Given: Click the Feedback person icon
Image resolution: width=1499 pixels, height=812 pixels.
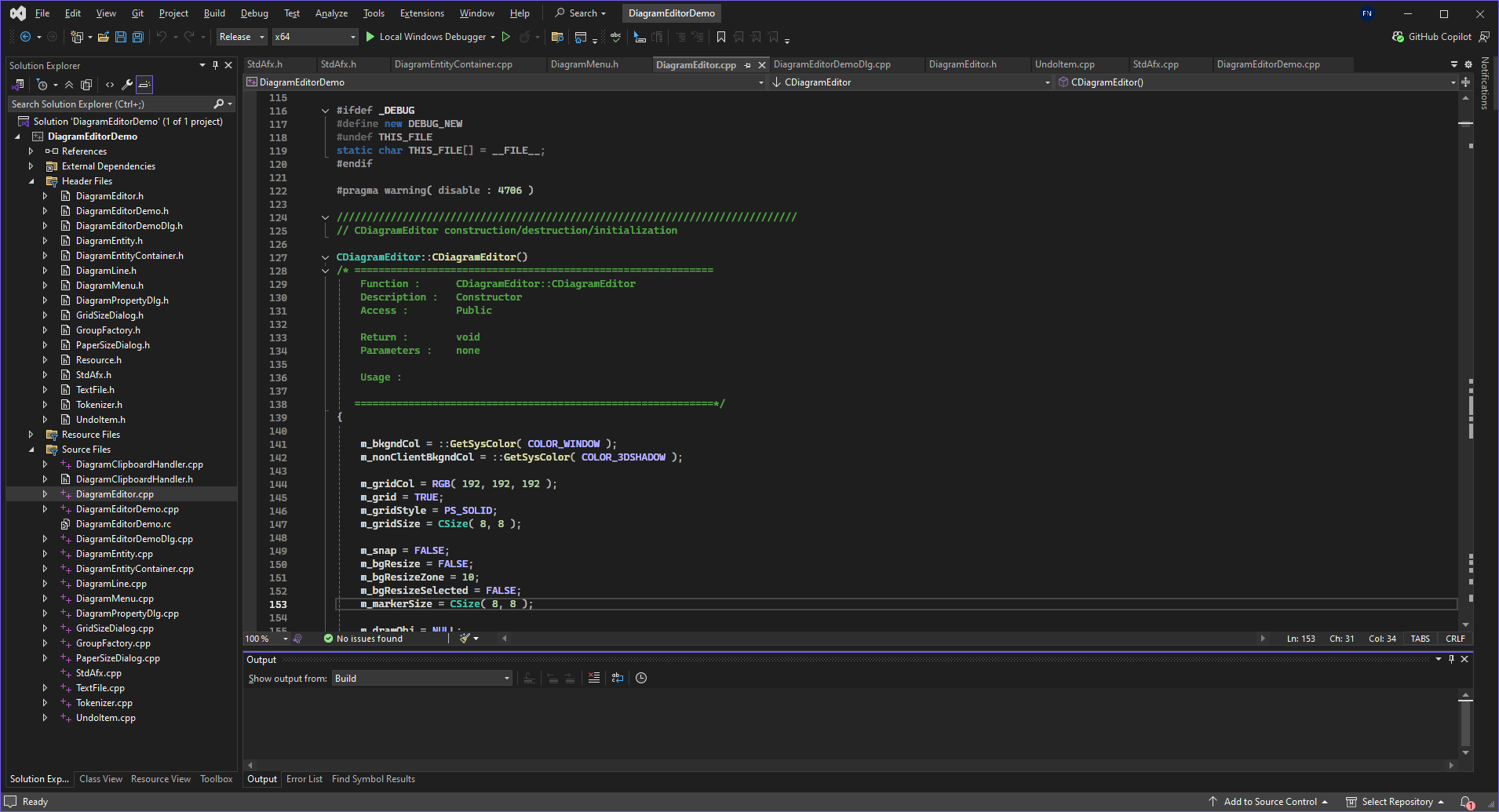Looking at the screenshot, I should pyautogui.click(x=1484, y=37).
